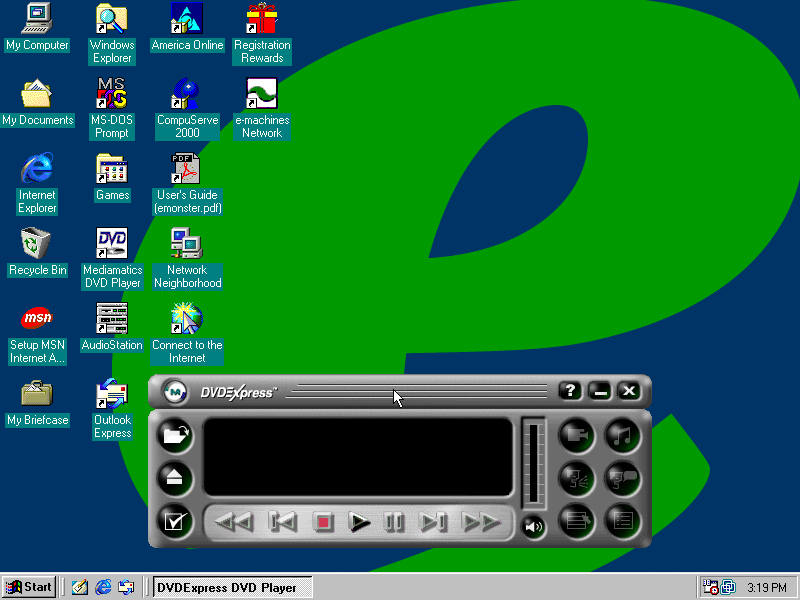
Task: Skip to the previous chapter
Action: [x=283, y=522]
